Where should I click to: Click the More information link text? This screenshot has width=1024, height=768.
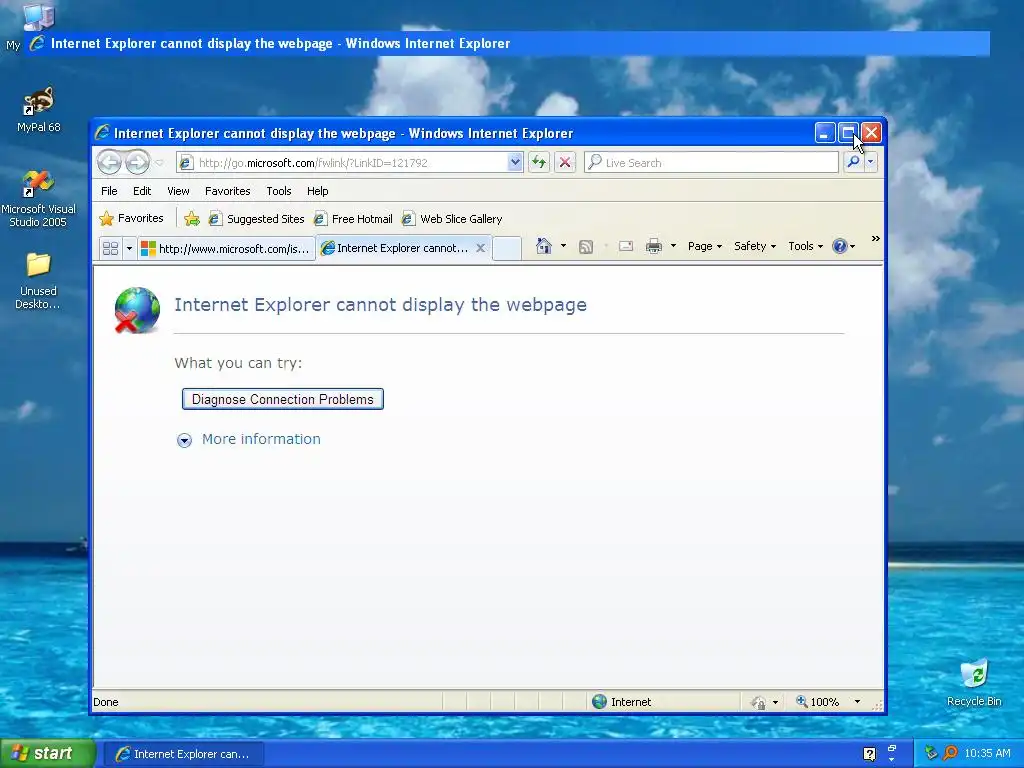click(x=261, y=439)
